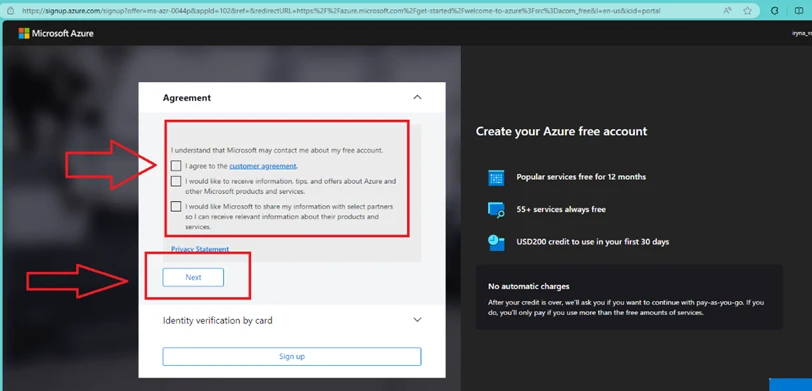Image resolution: width=812 pixels, height=391 pixels.
Task: Click USD200 credit to use text
Action: click(x=592, y=242)
